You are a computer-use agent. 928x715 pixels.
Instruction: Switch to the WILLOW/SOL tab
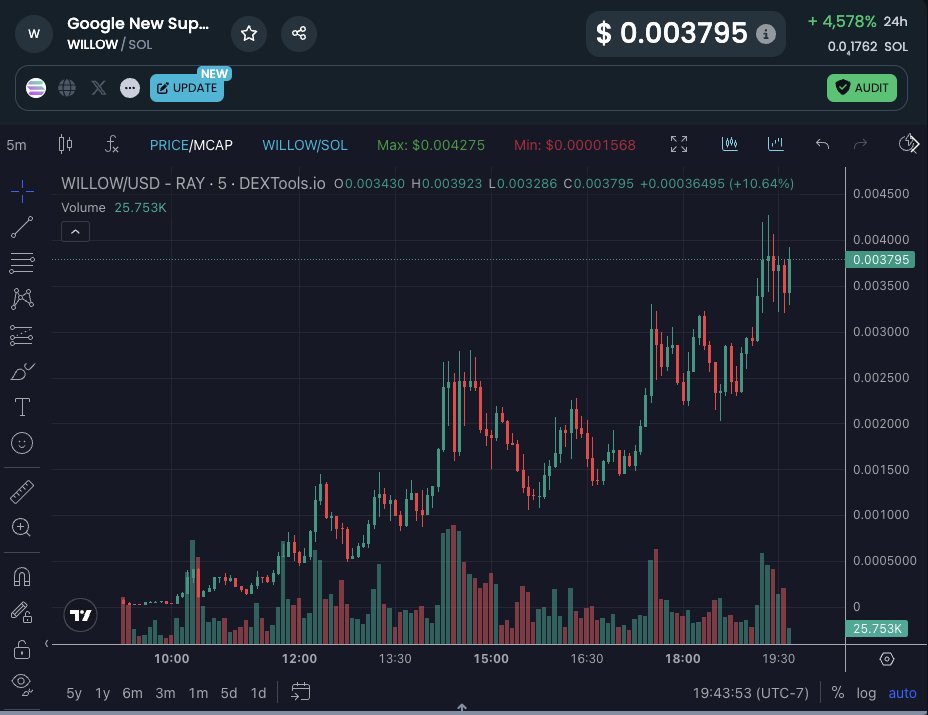[305, 145]
